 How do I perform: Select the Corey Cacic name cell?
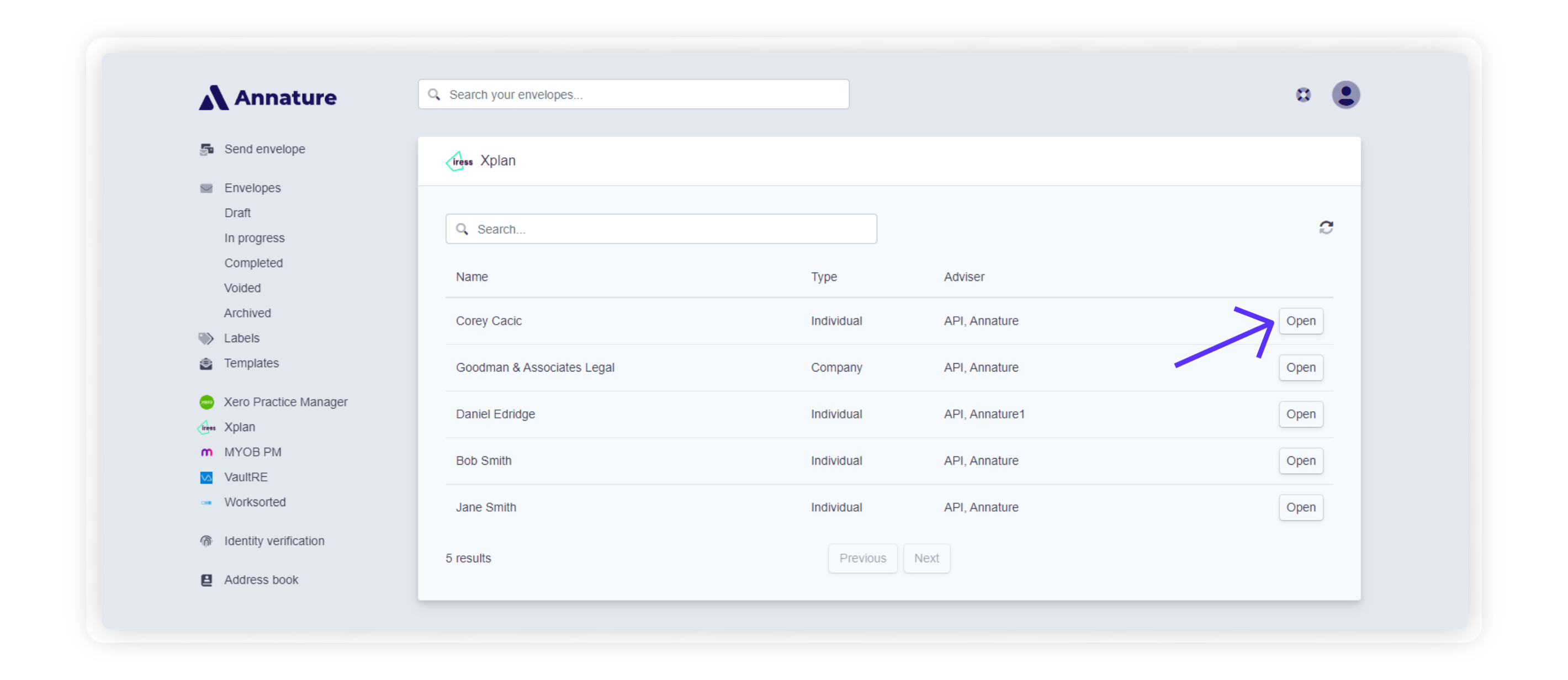point(489,321)
